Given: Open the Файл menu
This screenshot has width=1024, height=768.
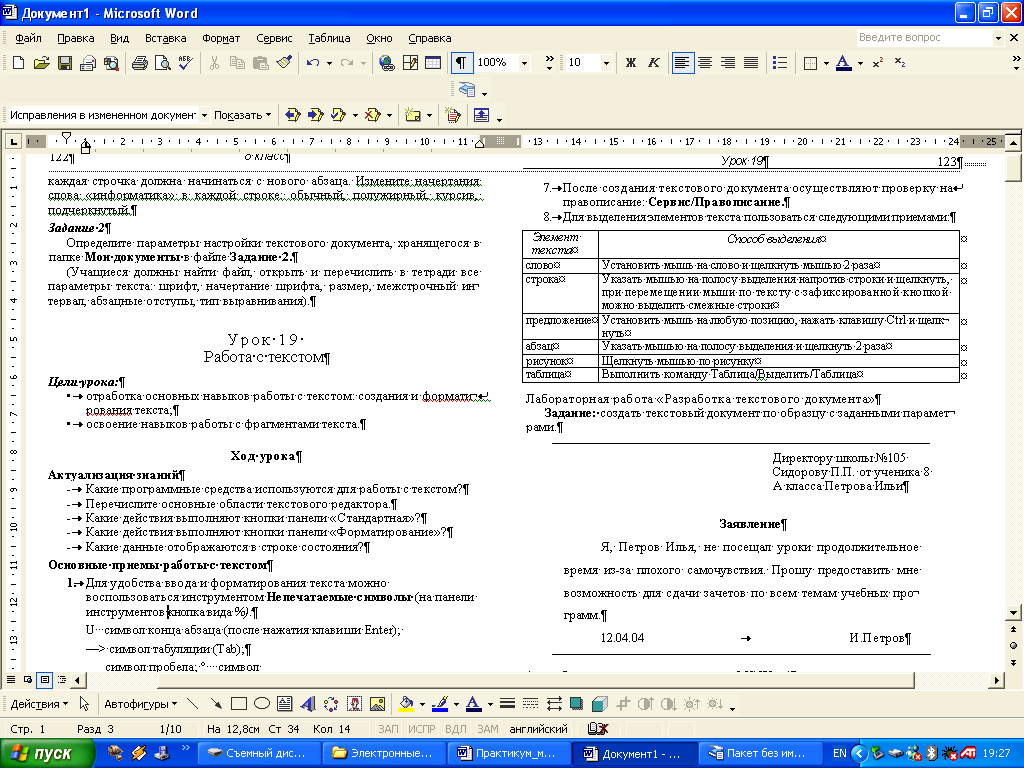Looking at the screenshot, I should [28, 38].
